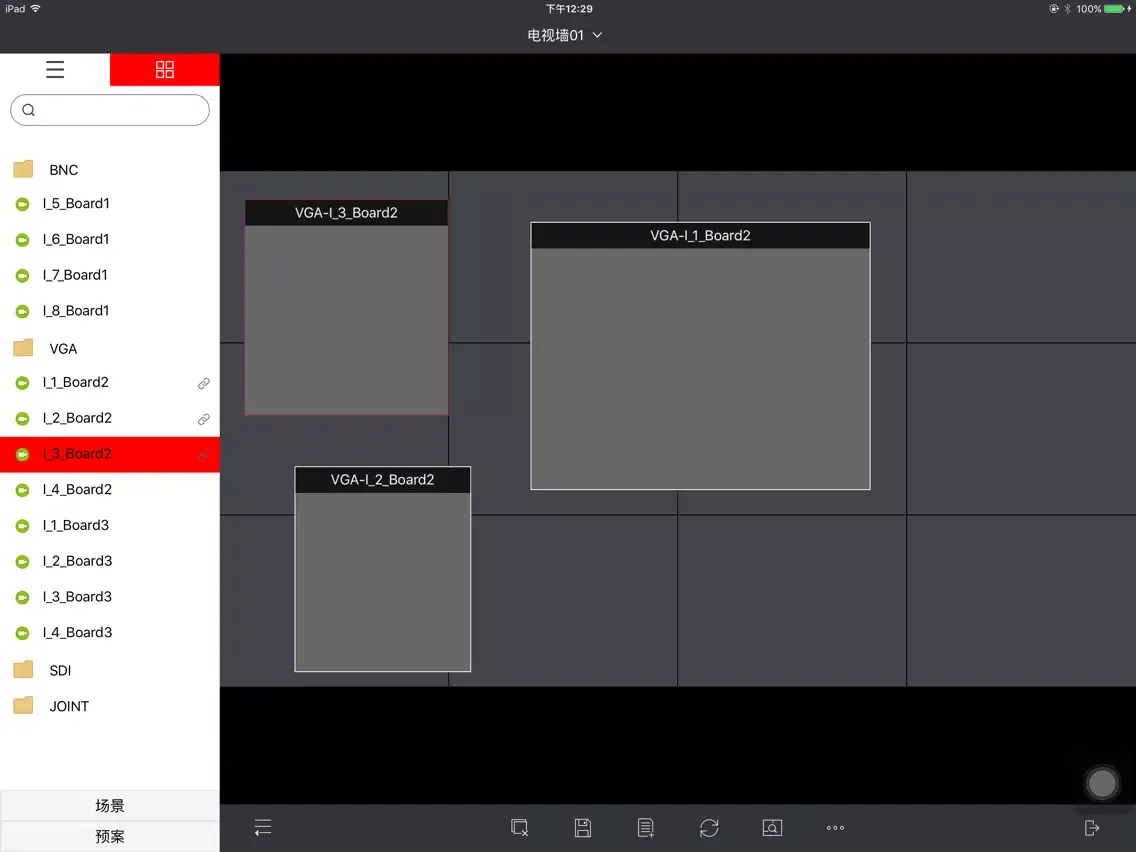Select source I_3_Board3

(110, 597)
